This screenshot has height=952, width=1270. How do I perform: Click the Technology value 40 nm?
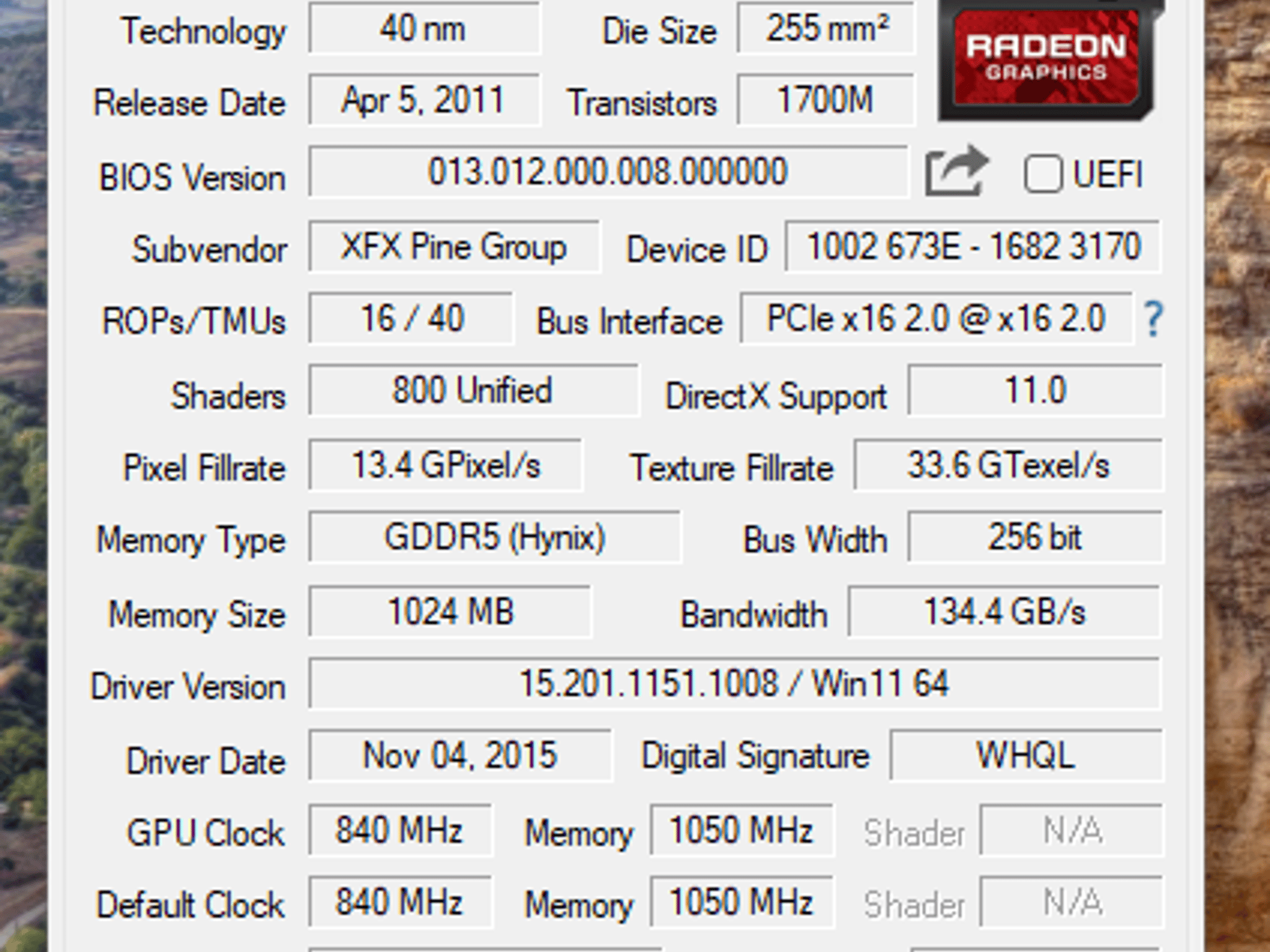(424, 29)
